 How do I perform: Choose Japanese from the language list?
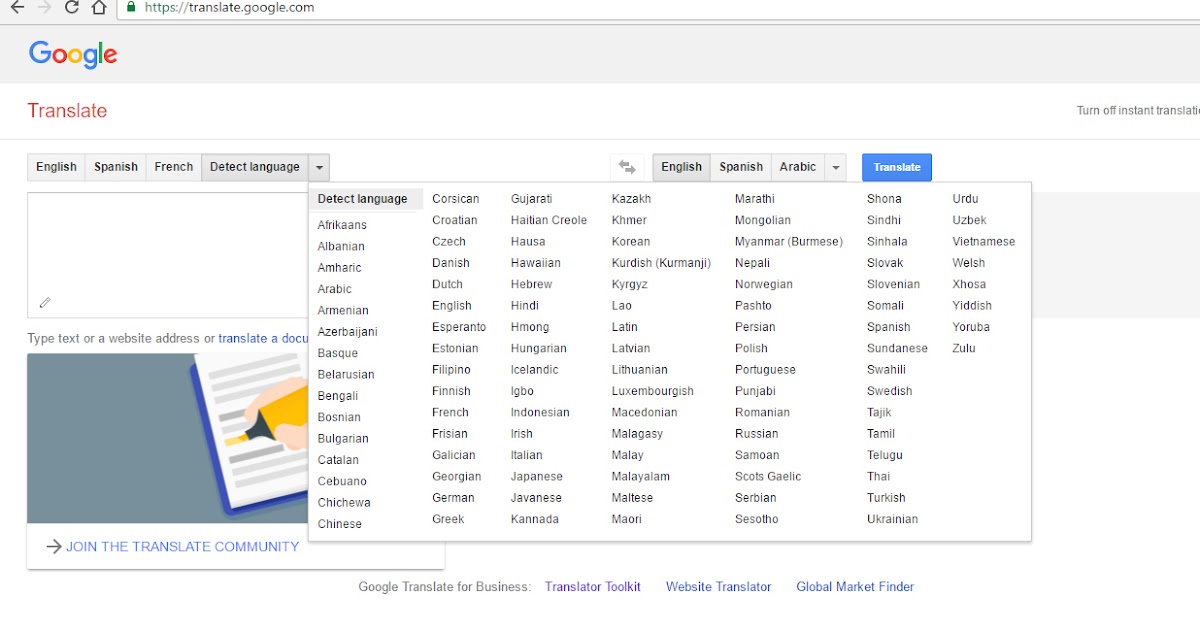537,476
